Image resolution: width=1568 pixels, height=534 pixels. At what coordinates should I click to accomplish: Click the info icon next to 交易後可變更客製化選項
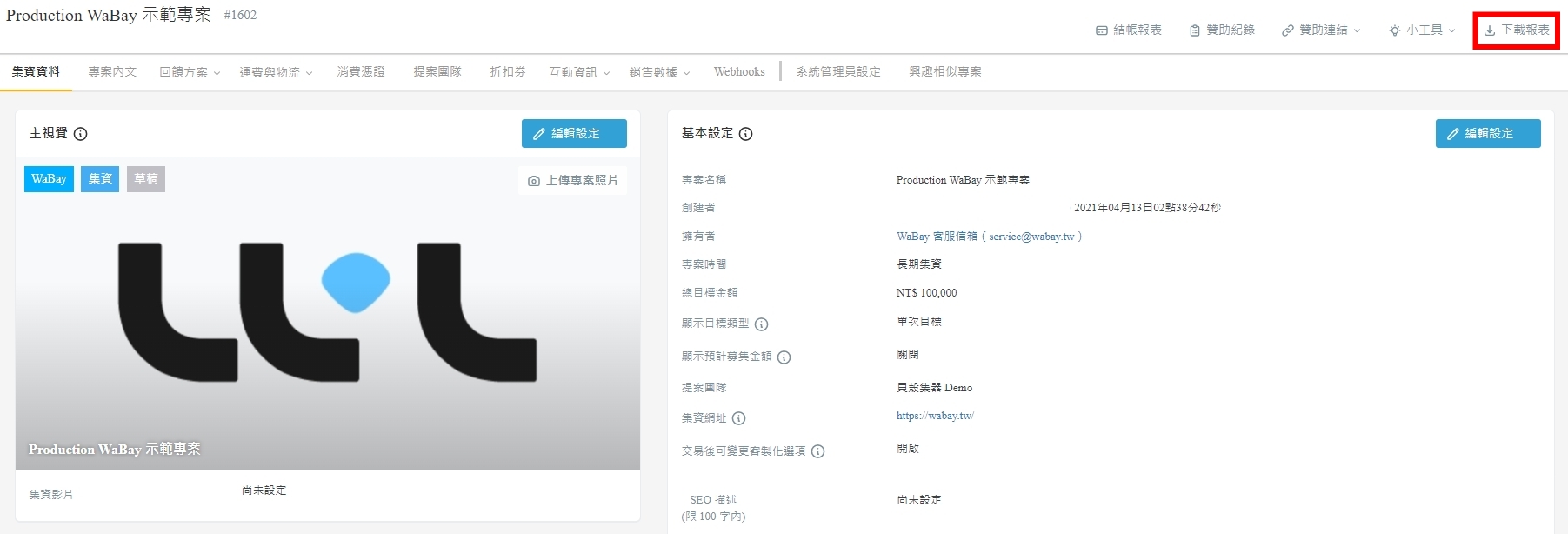click(818, 451)
